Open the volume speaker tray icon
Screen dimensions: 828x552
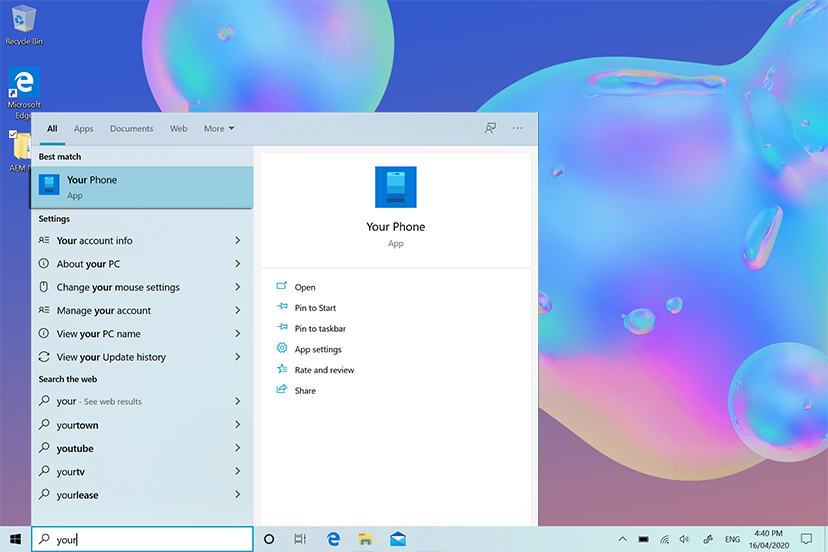pyautogui.click(x=684, y=539)
